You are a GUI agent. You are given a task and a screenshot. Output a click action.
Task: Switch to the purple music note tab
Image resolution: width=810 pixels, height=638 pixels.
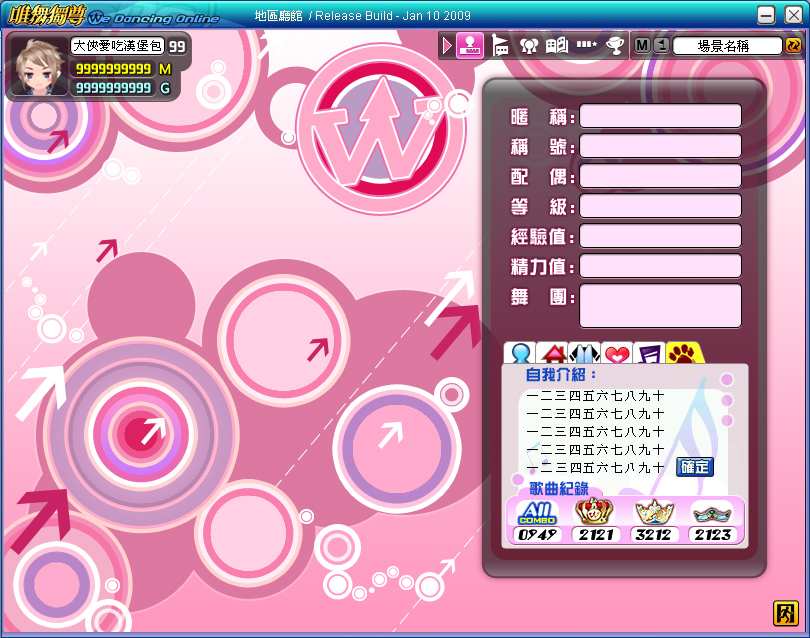[x=649, y=354]
